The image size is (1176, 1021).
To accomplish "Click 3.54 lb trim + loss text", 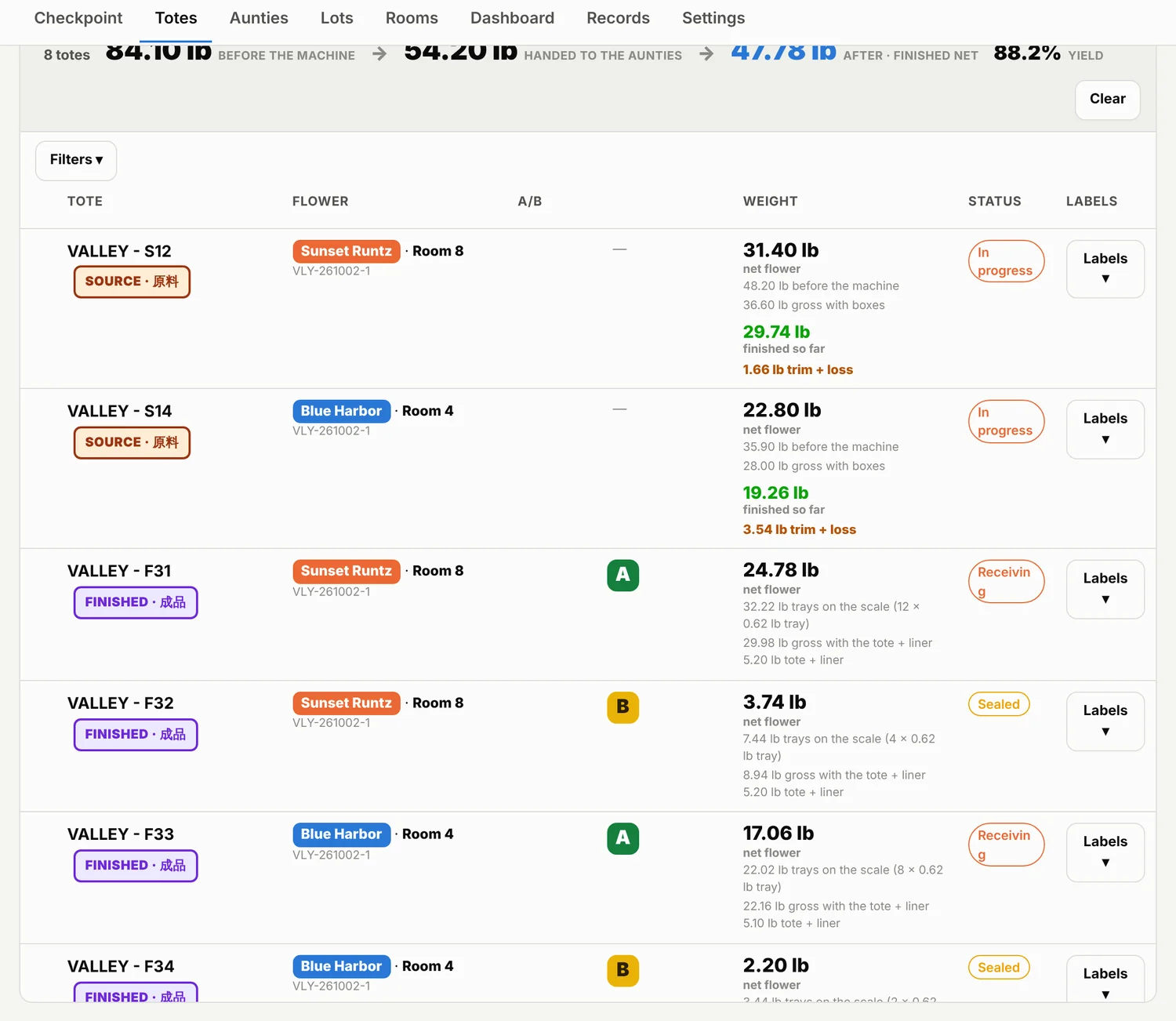I will (799, 530).
